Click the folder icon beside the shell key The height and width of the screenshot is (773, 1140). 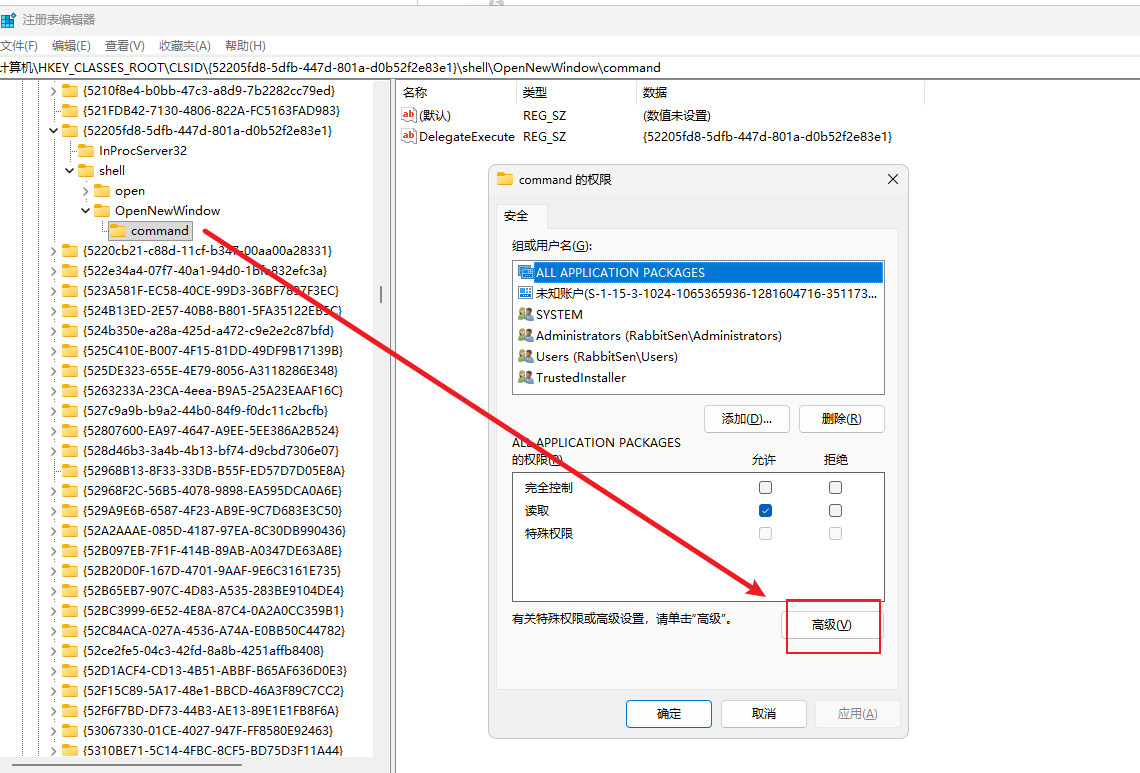[86, 170]
